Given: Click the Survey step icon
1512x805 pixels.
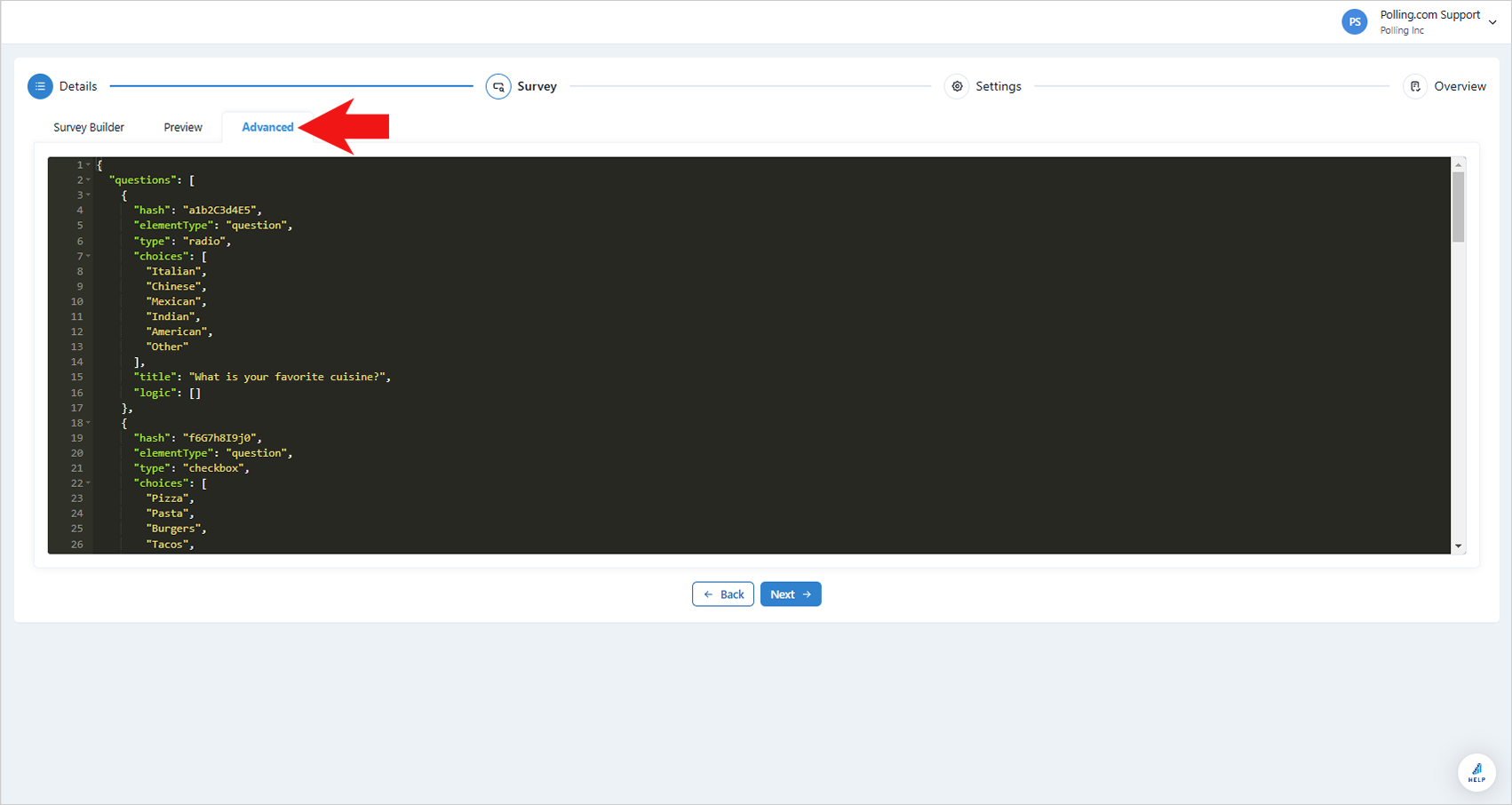Looking at the screenshot, I should (x=498, y=86).
